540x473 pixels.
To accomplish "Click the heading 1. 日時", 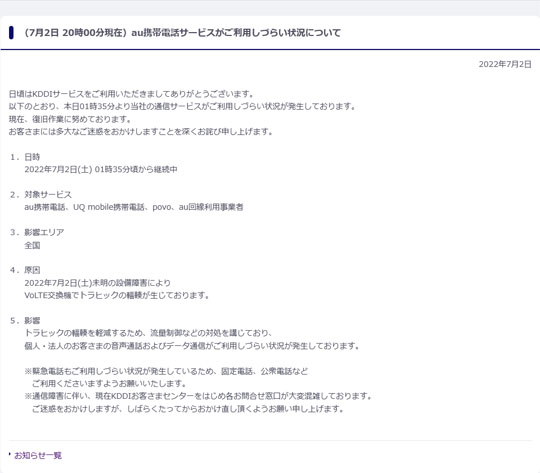I will [25, 157].
